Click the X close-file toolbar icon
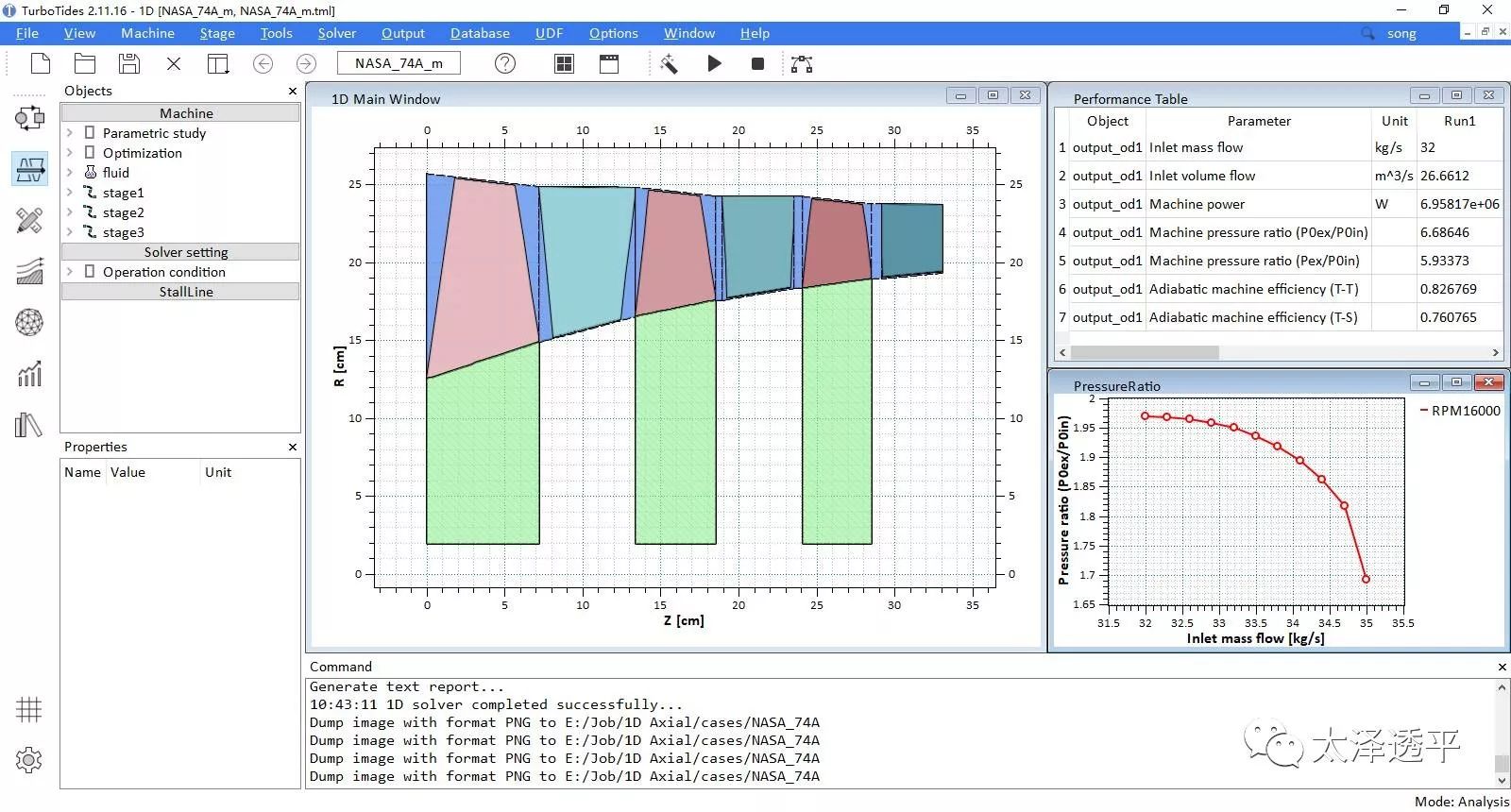The image size is (1511, 812). point(174,64)
